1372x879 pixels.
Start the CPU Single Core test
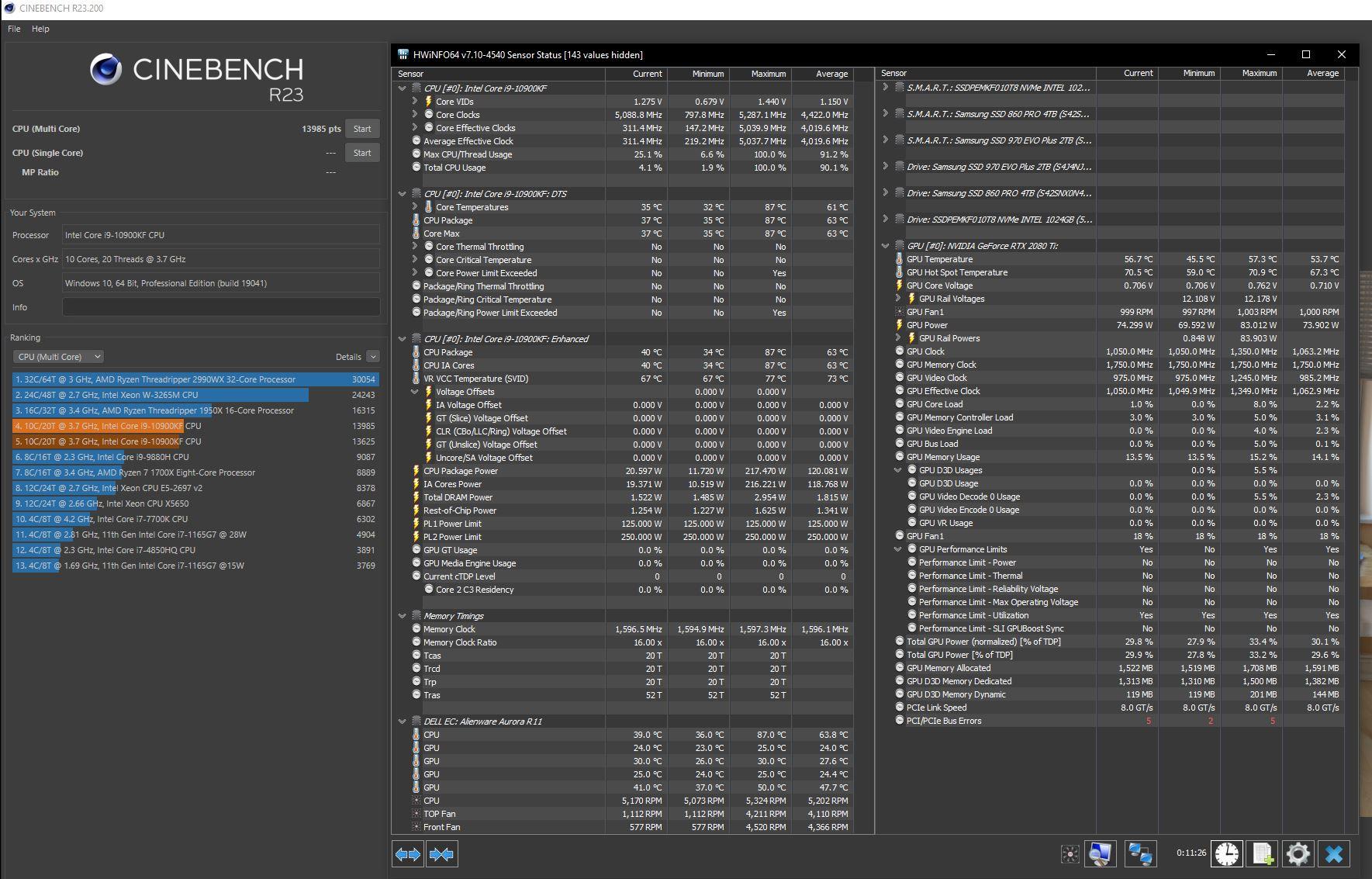click(362, 153)
